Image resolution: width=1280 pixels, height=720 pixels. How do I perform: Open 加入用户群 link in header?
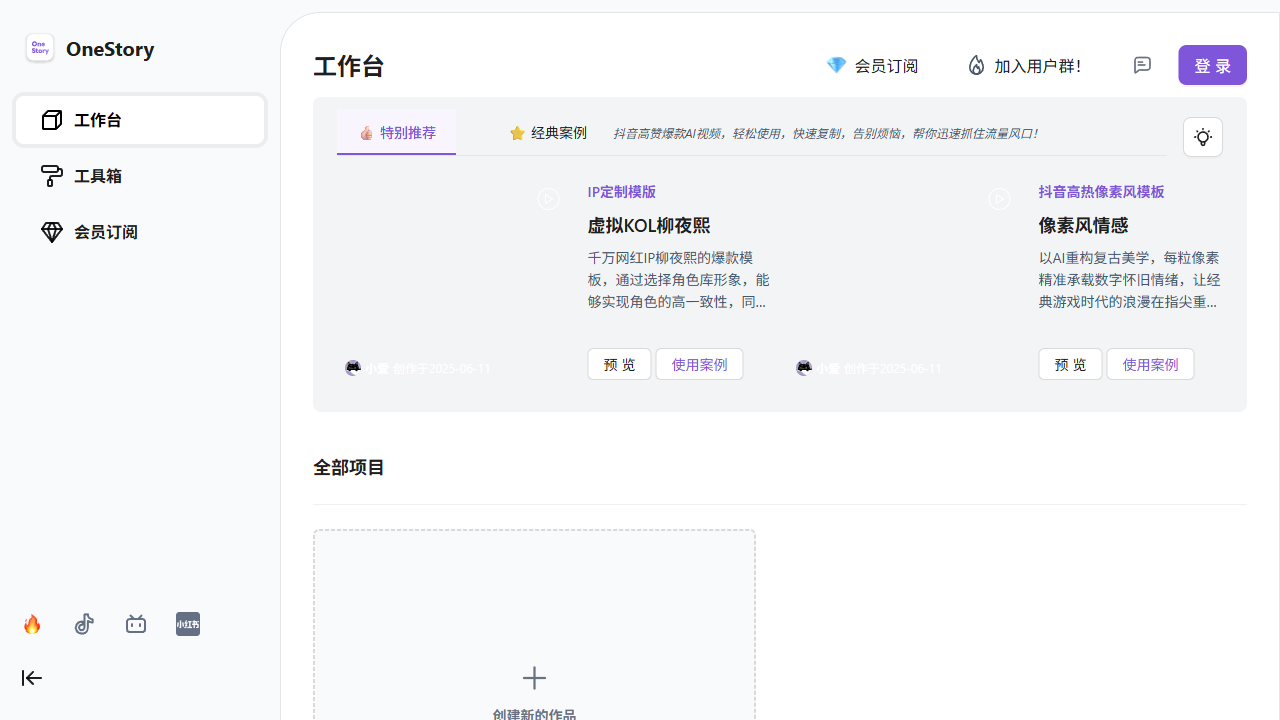click(1024, 66)
